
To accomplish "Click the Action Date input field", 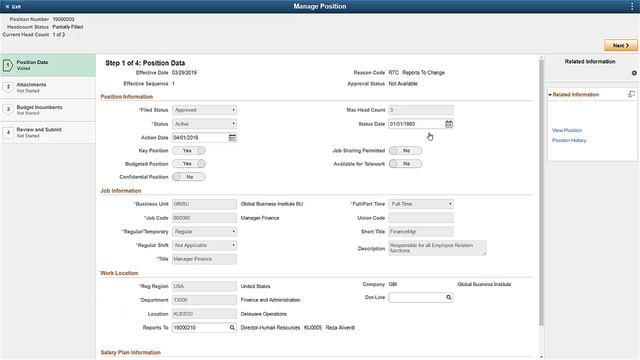I will coord(200,138).
